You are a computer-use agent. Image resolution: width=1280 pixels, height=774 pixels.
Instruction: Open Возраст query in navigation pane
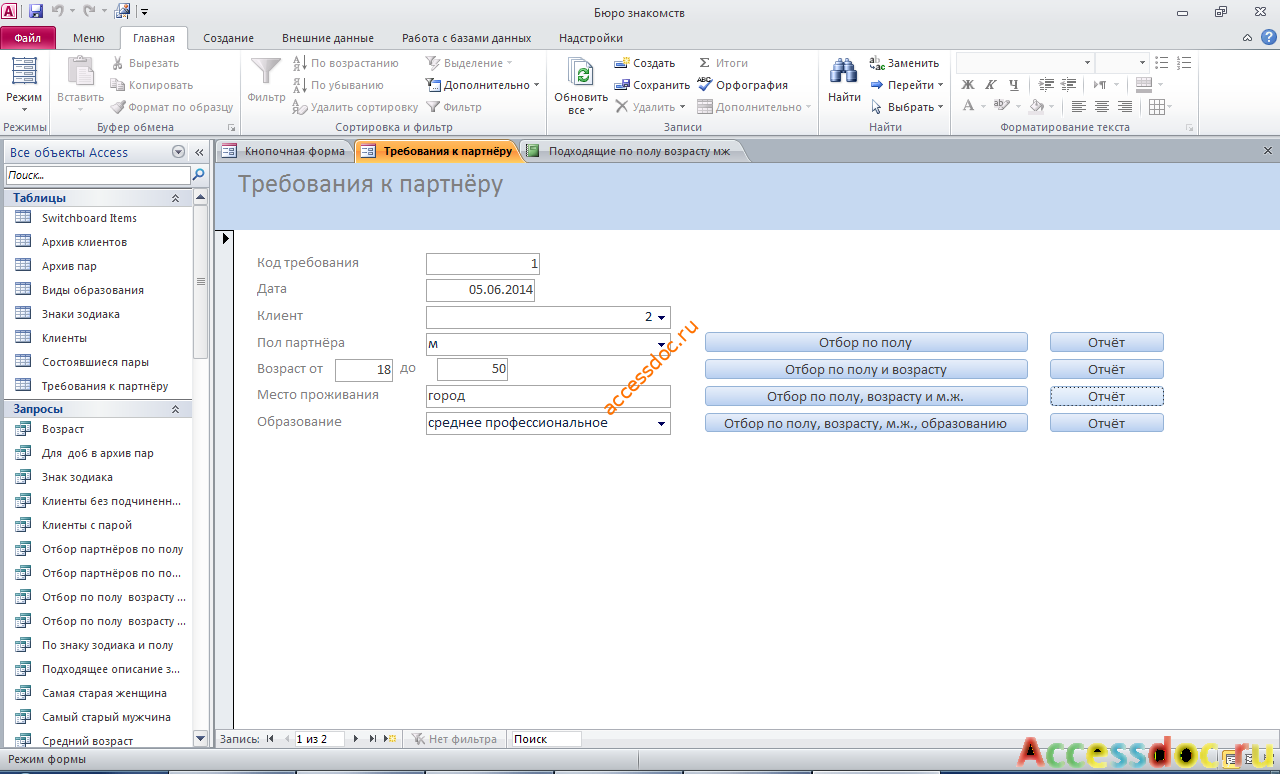63,429
